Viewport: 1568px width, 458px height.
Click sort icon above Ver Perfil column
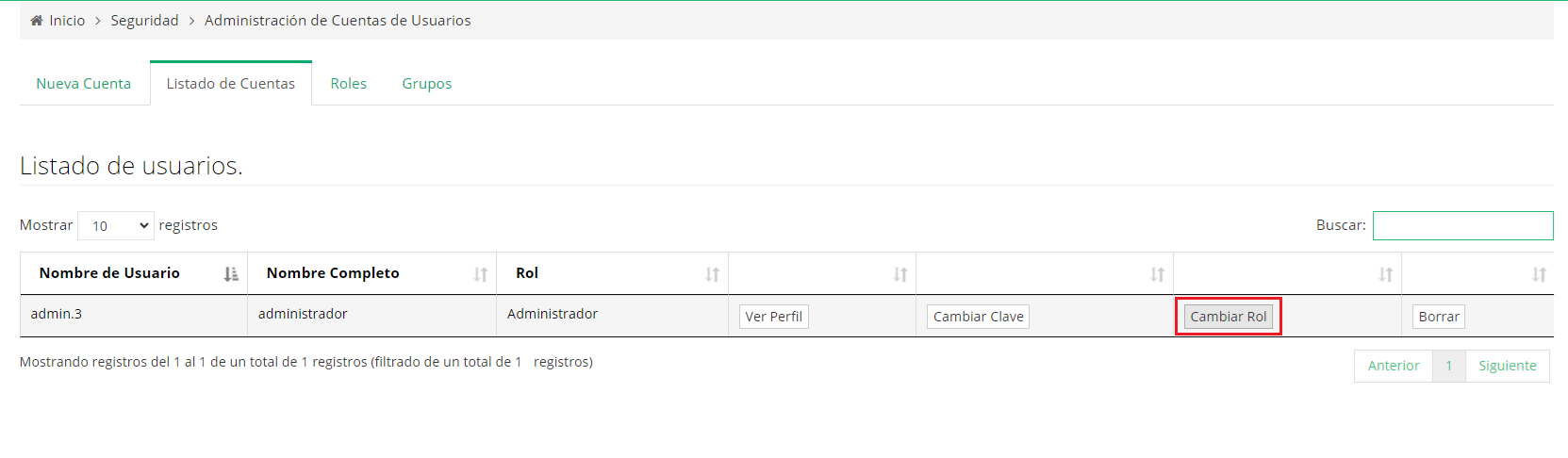(900, 274)
